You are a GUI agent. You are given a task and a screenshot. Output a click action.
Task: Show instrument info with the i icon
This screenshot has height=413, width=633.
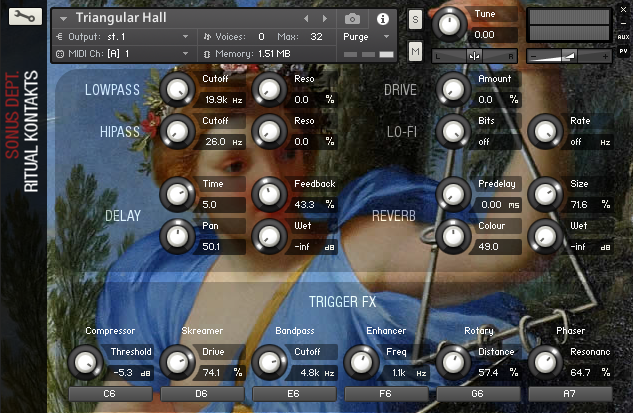pos(382,19)
